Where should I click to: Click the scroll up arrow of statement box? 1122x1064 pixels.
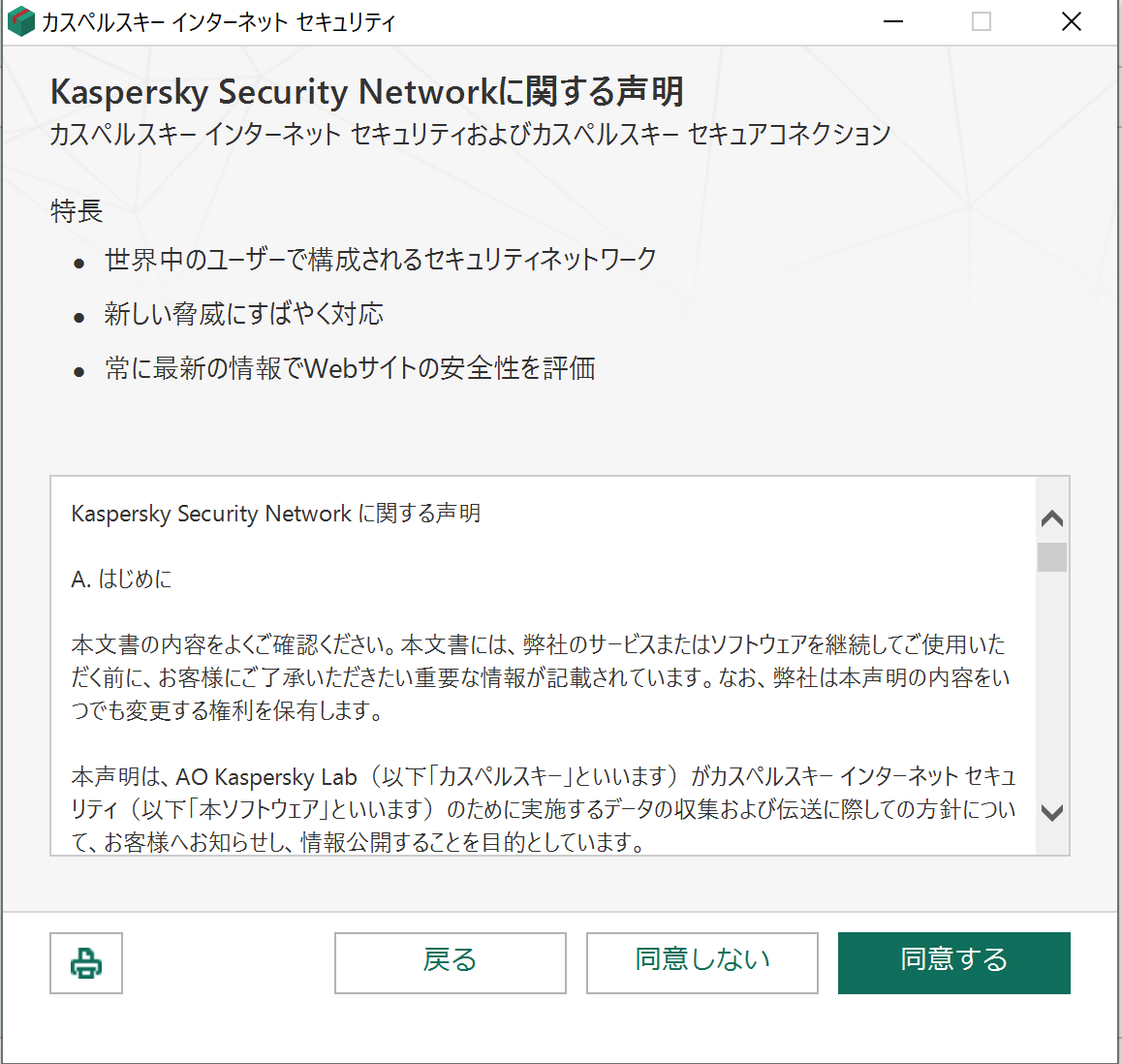[x=1051, y=518]
